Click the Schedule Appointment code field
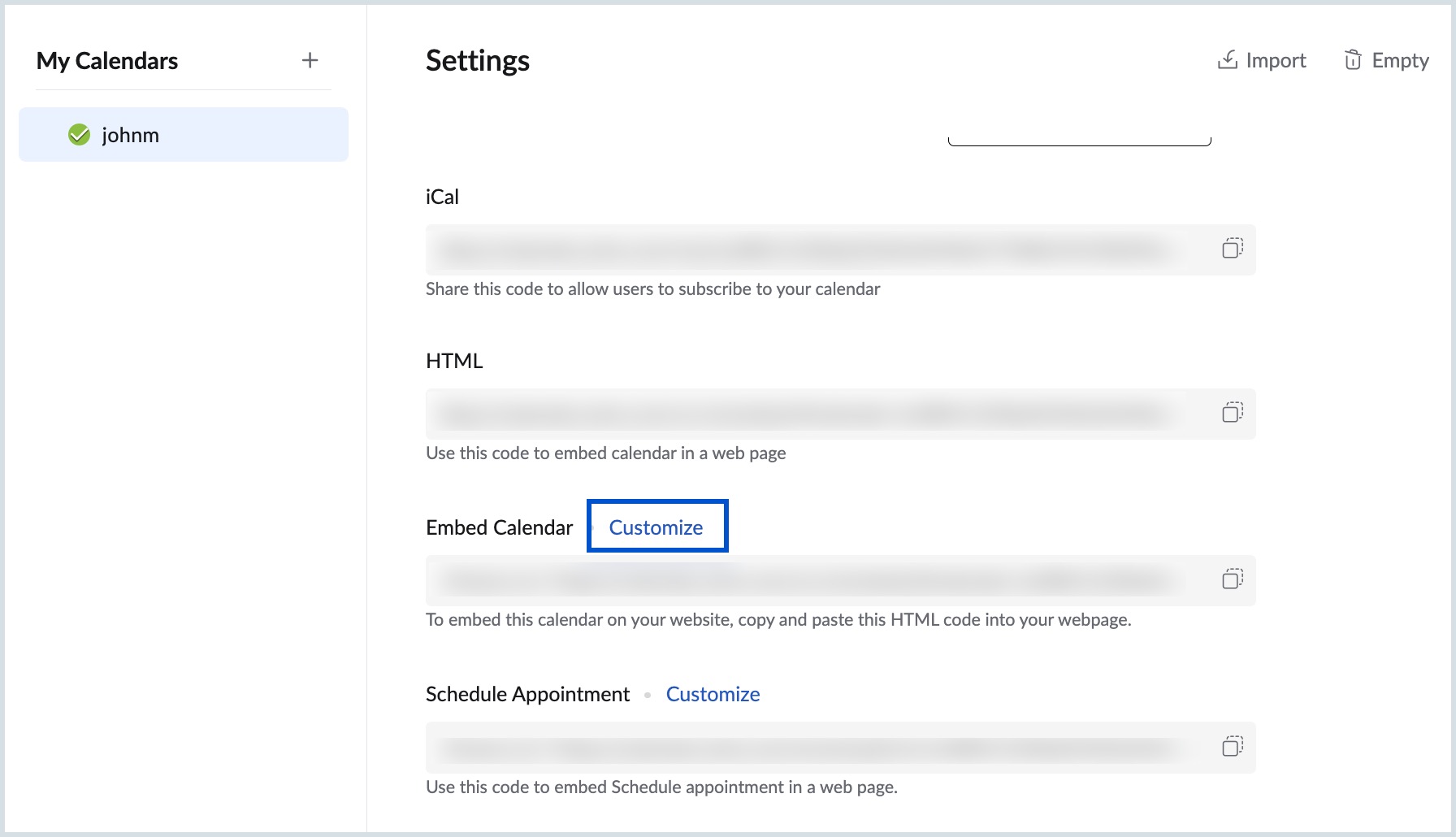 click(x=804, y=747)
